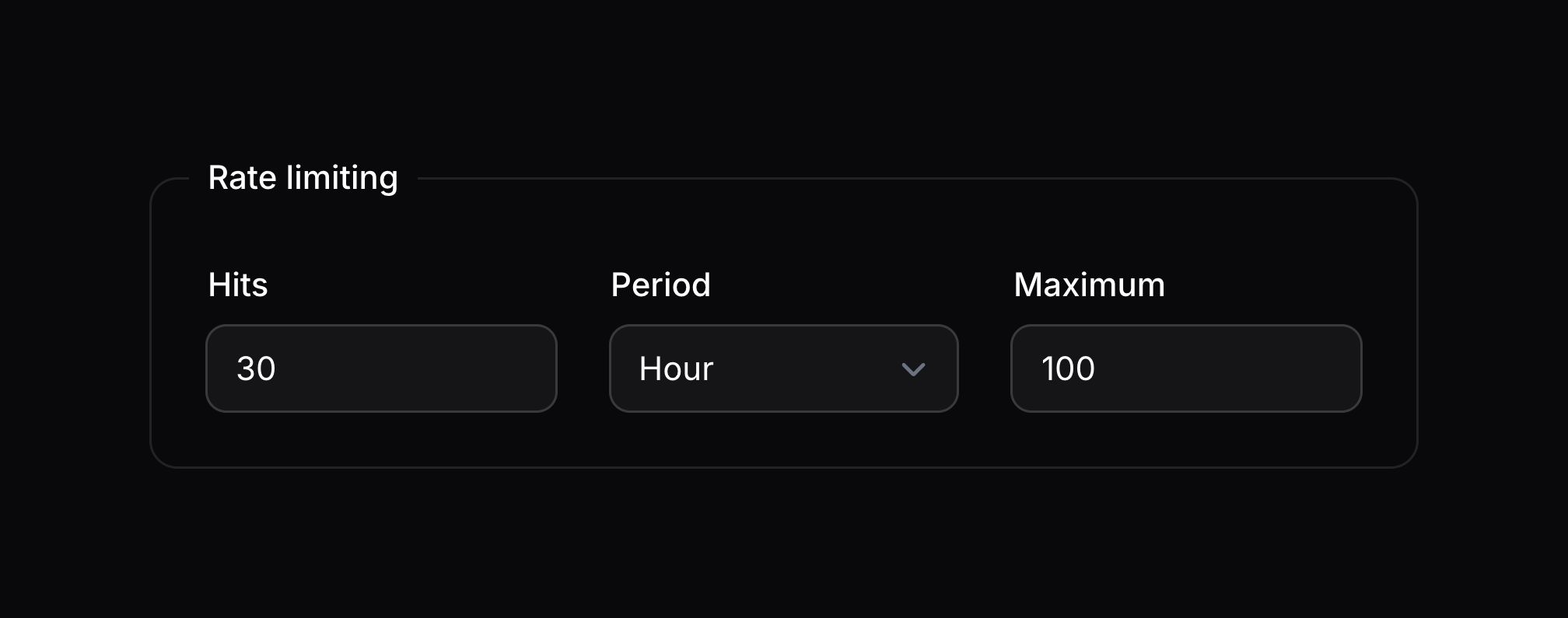Click the down arrow beside Hour

(x=912, y=369)
